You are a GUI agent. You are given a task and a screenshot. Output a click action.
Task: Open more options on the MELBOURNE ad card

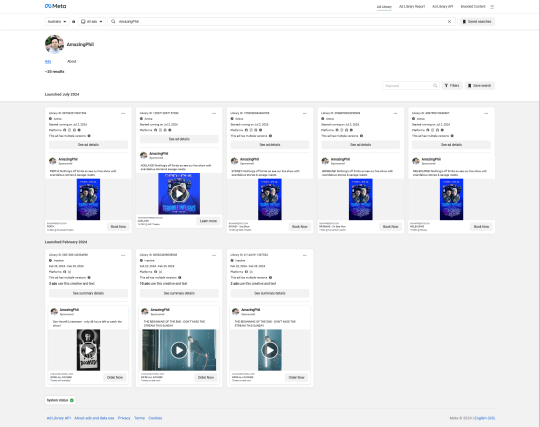(x=486, y=113)
